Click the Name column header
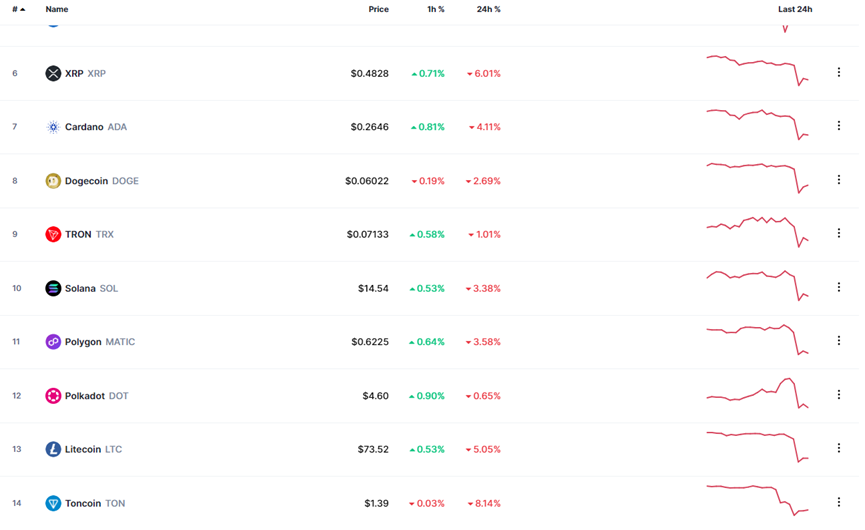This screenshot has height=530, width=865. click(57, 9)
